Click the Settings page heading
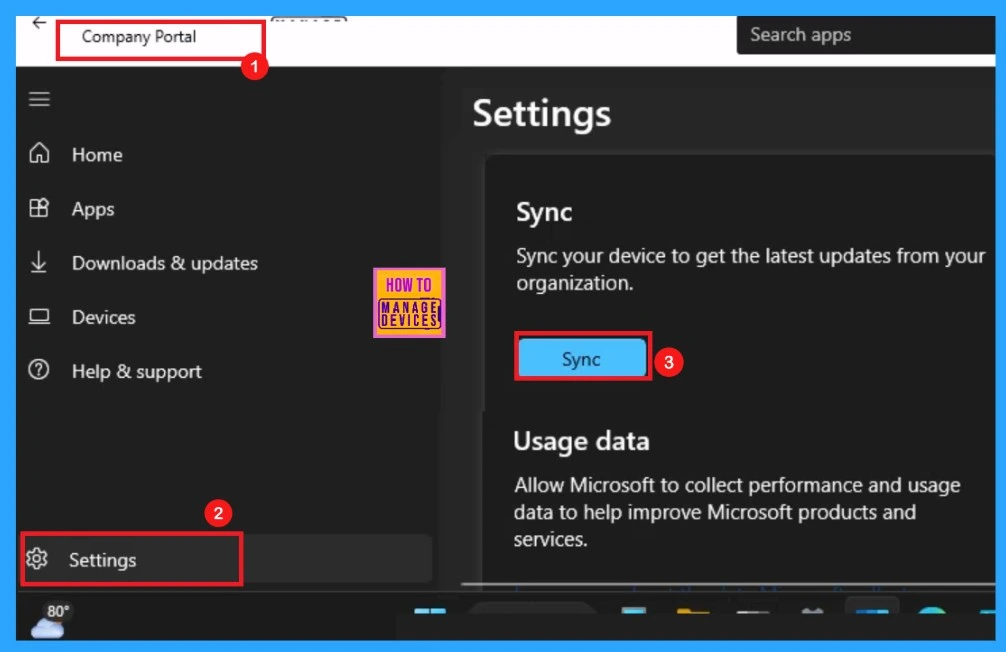The height and width of the screenshot is (652, 1006). coord(541,114)
